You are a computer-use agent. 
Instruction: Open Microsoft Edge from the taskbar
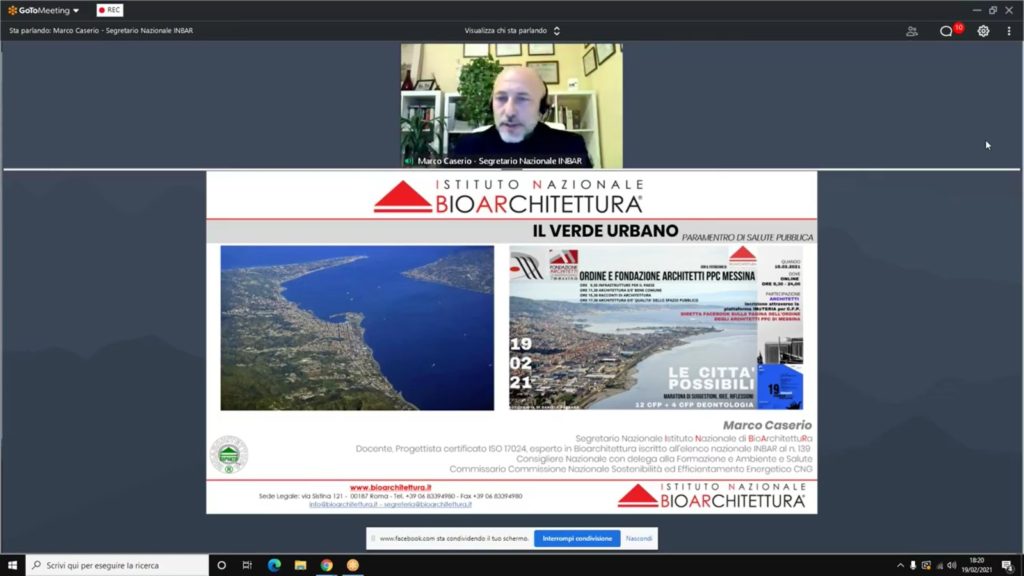pyautogui.click(x=274, y=565)
